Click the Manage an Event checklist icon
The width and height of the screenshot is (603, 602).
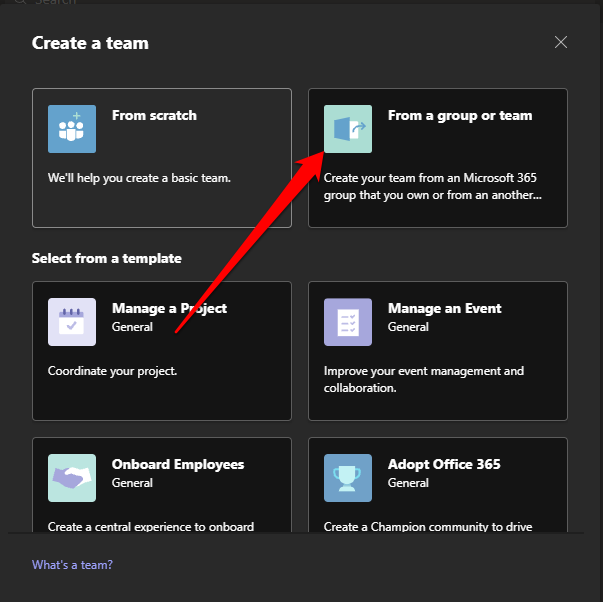pos(348,322)
